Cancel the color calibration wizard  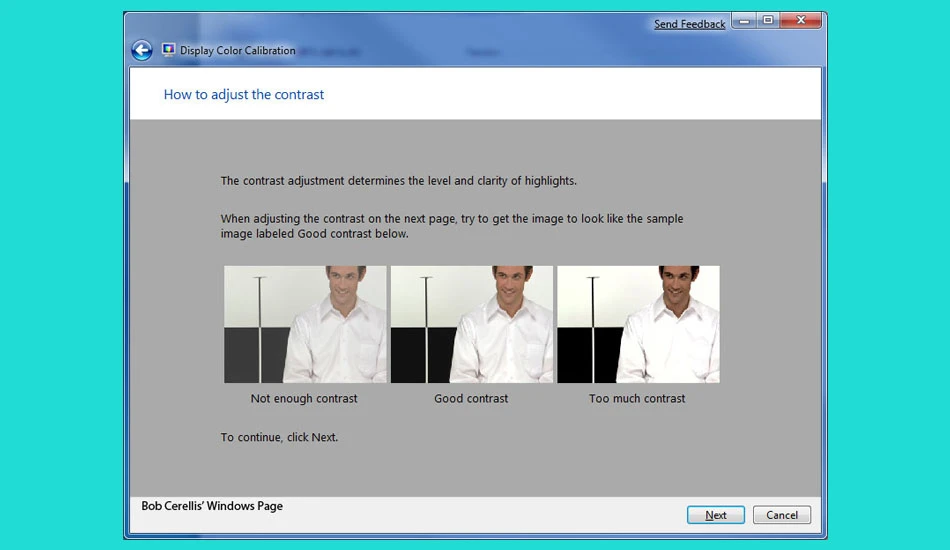[x=782, y=515]
